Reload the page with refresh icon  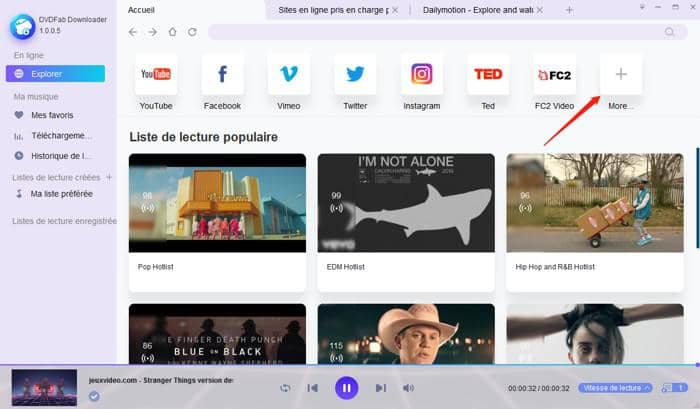[x=192, y=32]
